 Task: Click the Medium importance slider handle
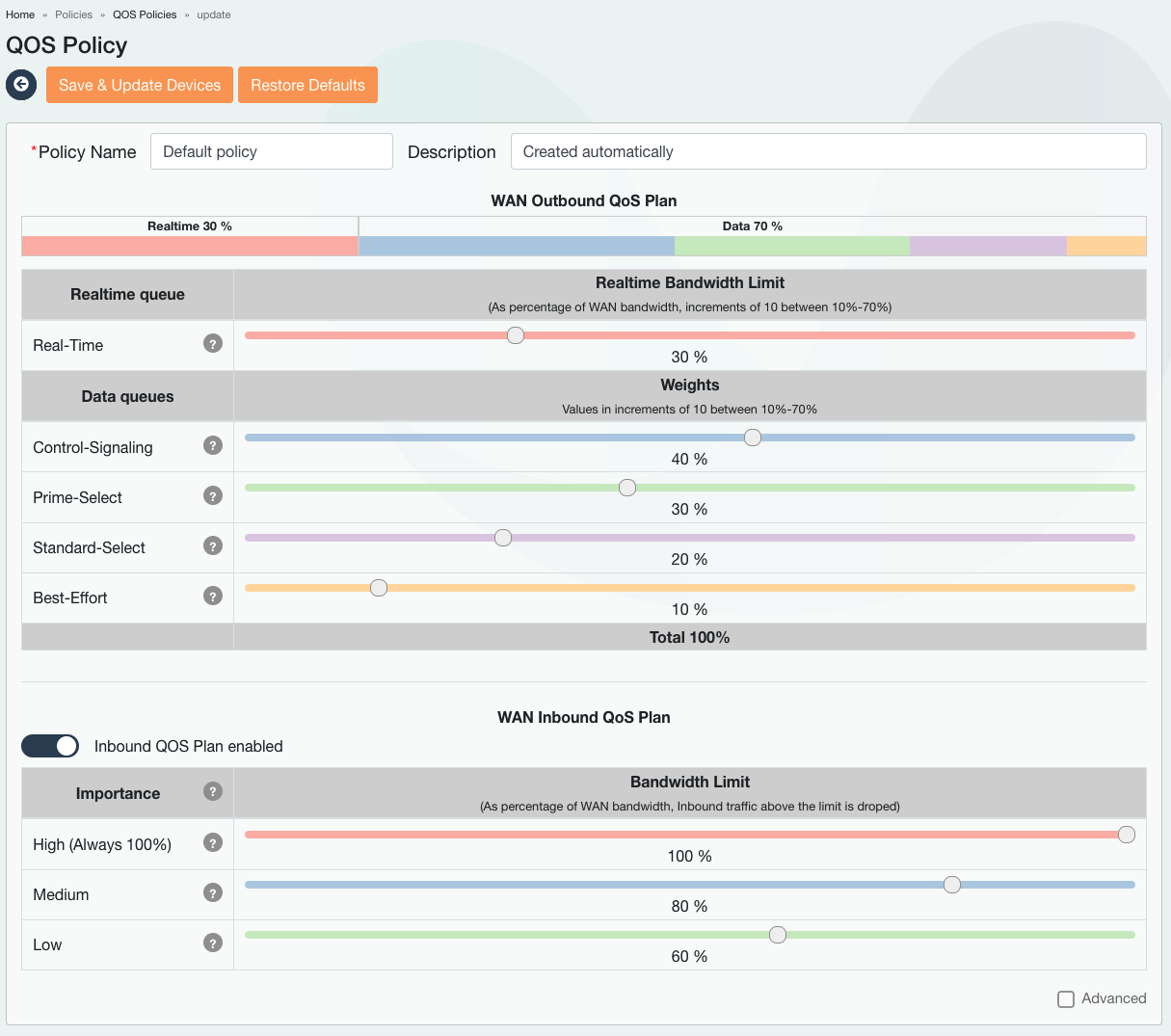point(952,885)
